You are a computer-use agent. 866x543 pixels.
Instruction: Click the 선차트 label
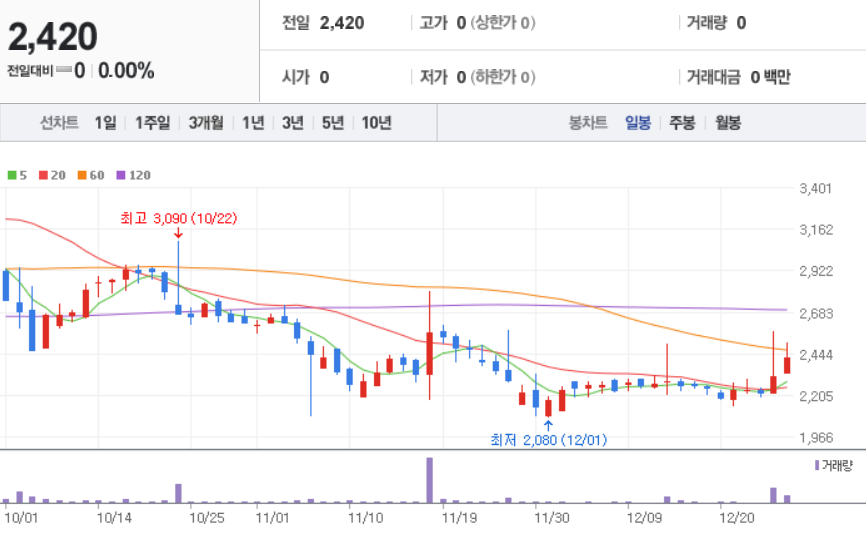click(x=59, y=123)
